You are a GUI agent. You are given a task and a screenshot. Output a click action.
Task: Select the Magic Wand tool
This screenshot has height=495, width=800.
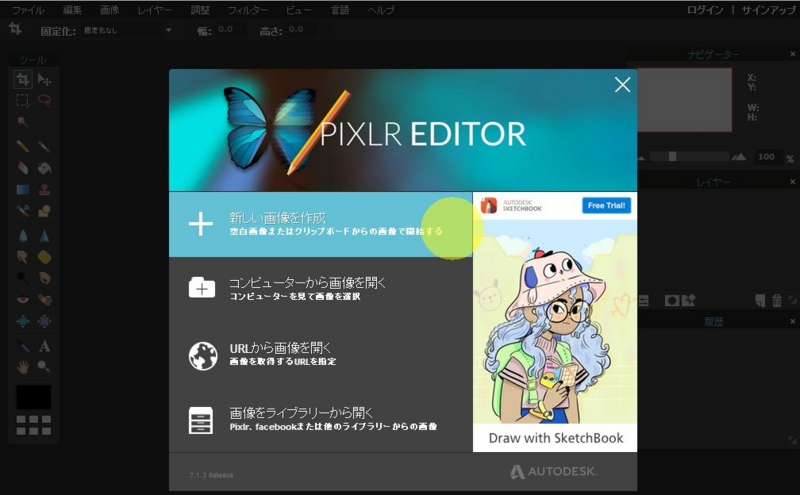point(22,121)
